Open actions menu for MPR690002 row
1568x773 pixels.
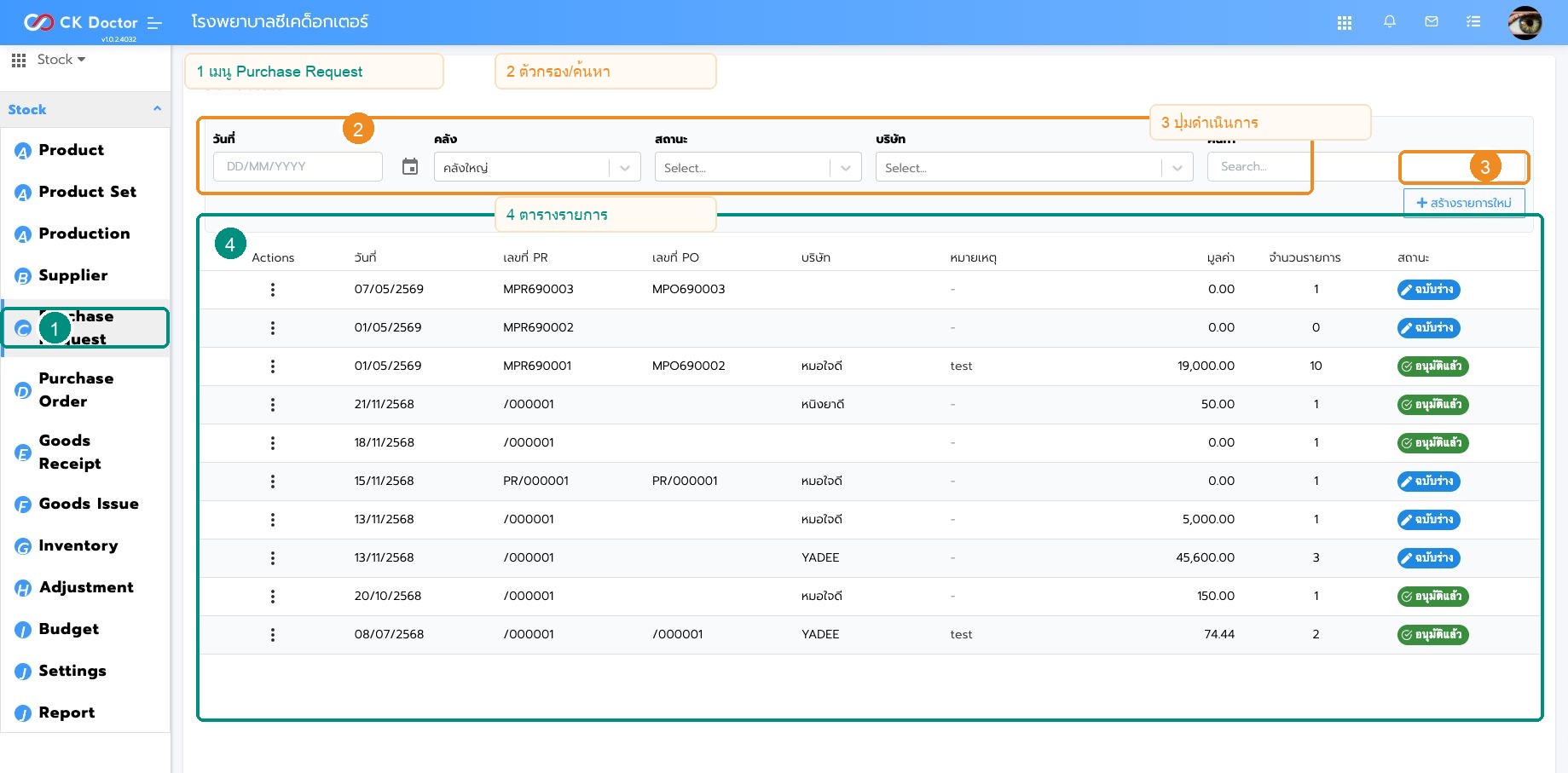pyautogui.click(x=273, y=328)
